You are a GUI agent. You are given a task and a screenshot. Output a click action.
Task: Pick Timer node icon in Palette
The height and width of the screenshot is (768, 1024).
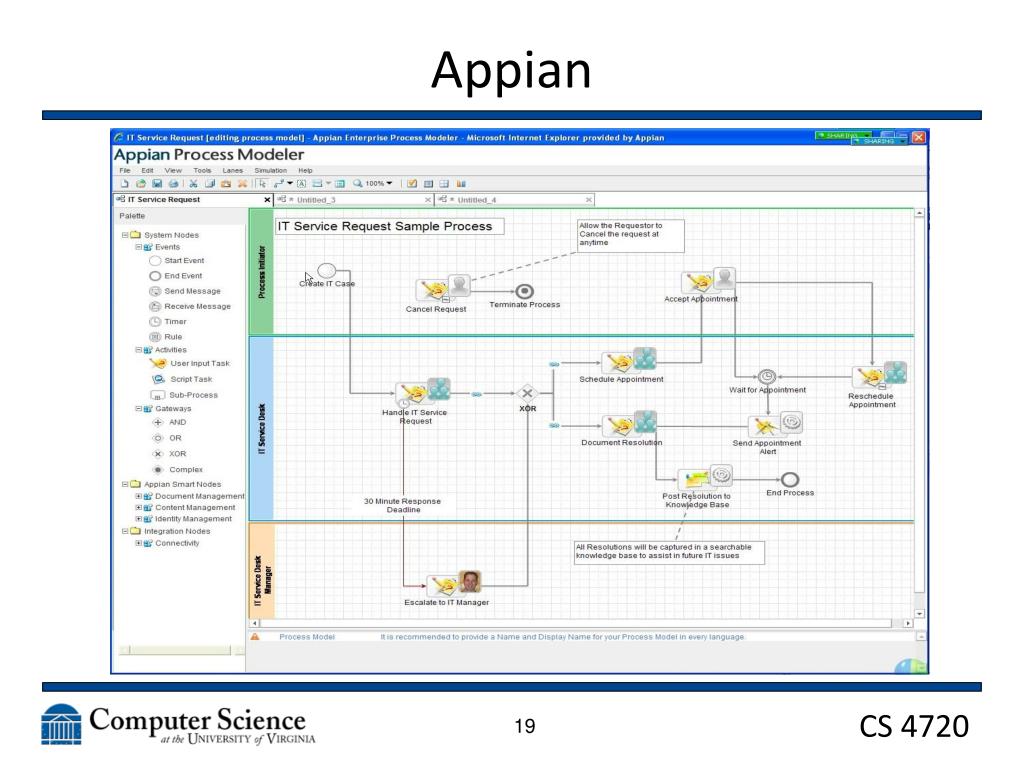click(155, 321)
